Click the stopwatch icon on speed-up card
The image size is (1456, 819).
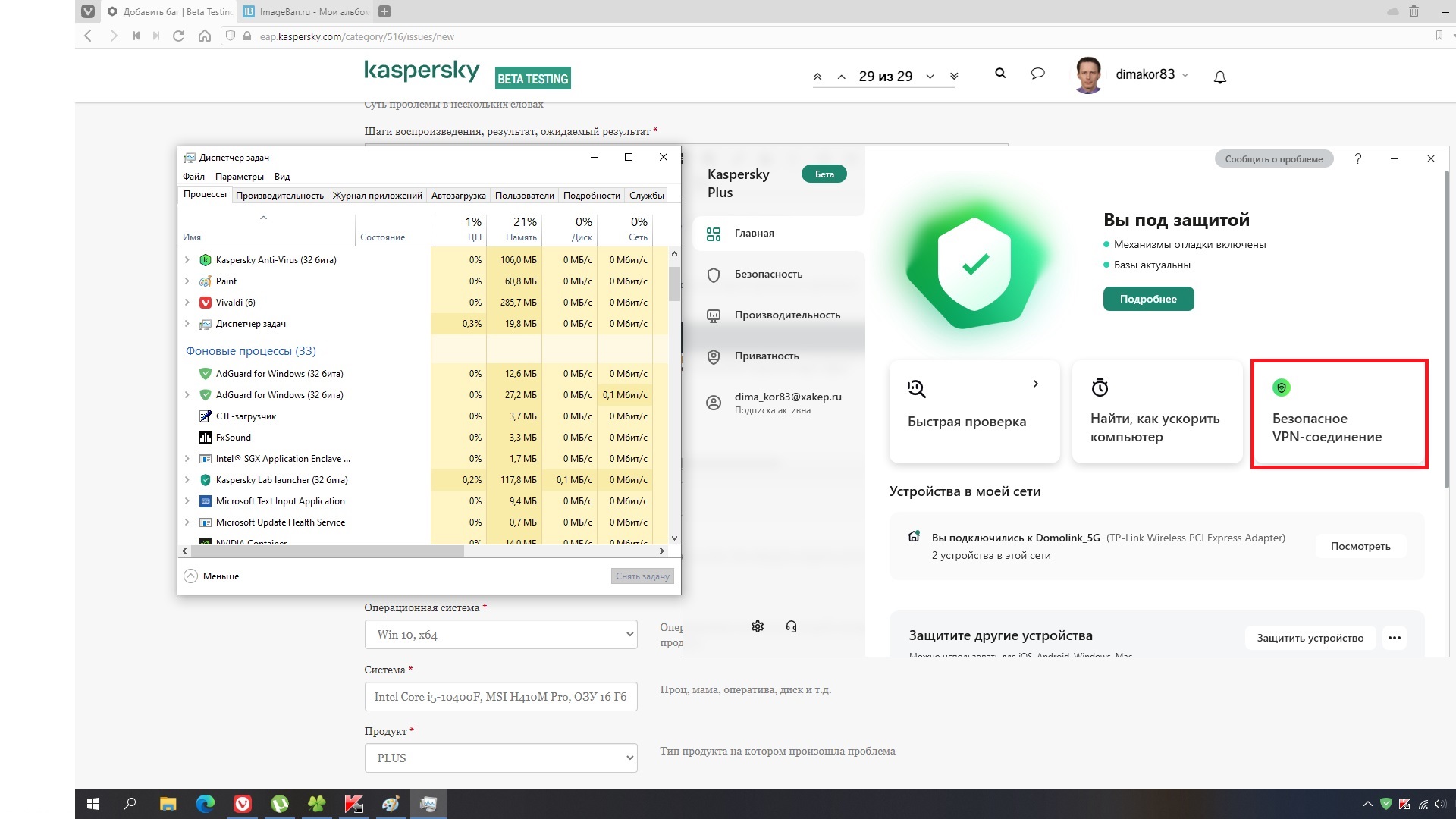click(x=1100, y=388)
